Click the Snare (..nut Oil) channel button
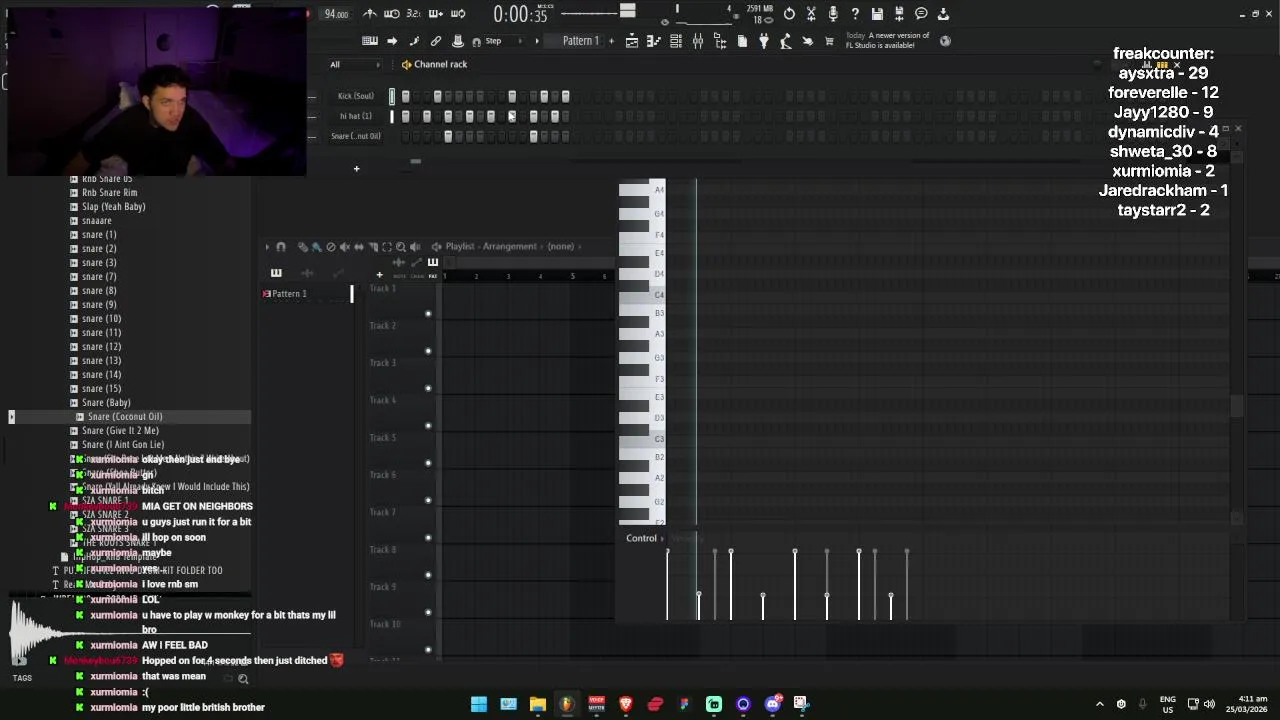Viewport: 1280px width, 720px height. point(356,136)
